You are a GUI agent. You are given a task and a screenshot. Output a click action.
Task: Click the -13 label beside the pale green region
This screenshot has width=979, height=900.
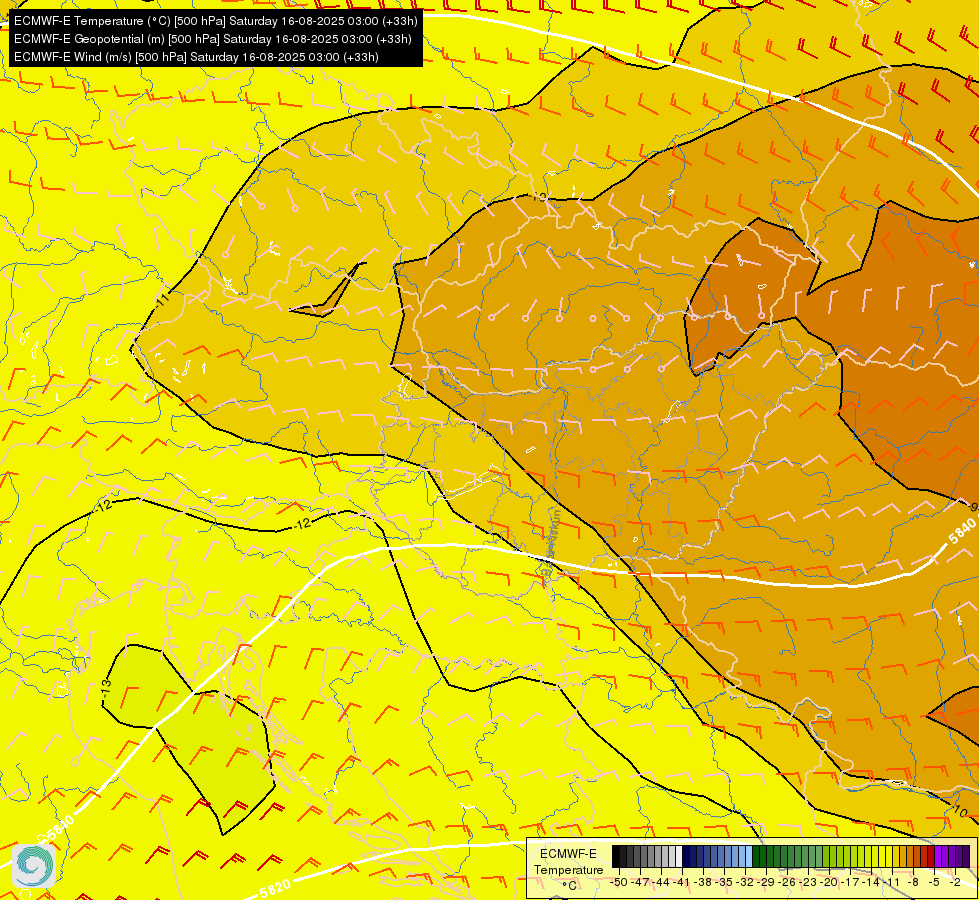pyautogui.click(x=106, y=688)
